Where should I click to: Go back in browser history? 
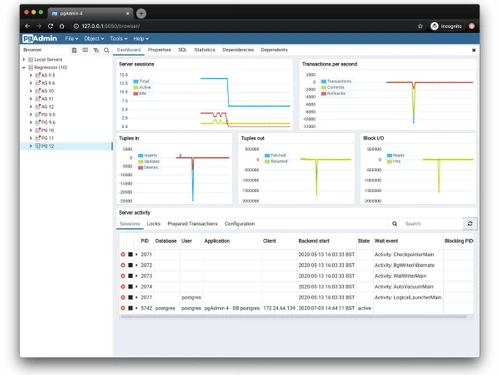(28, 26)
